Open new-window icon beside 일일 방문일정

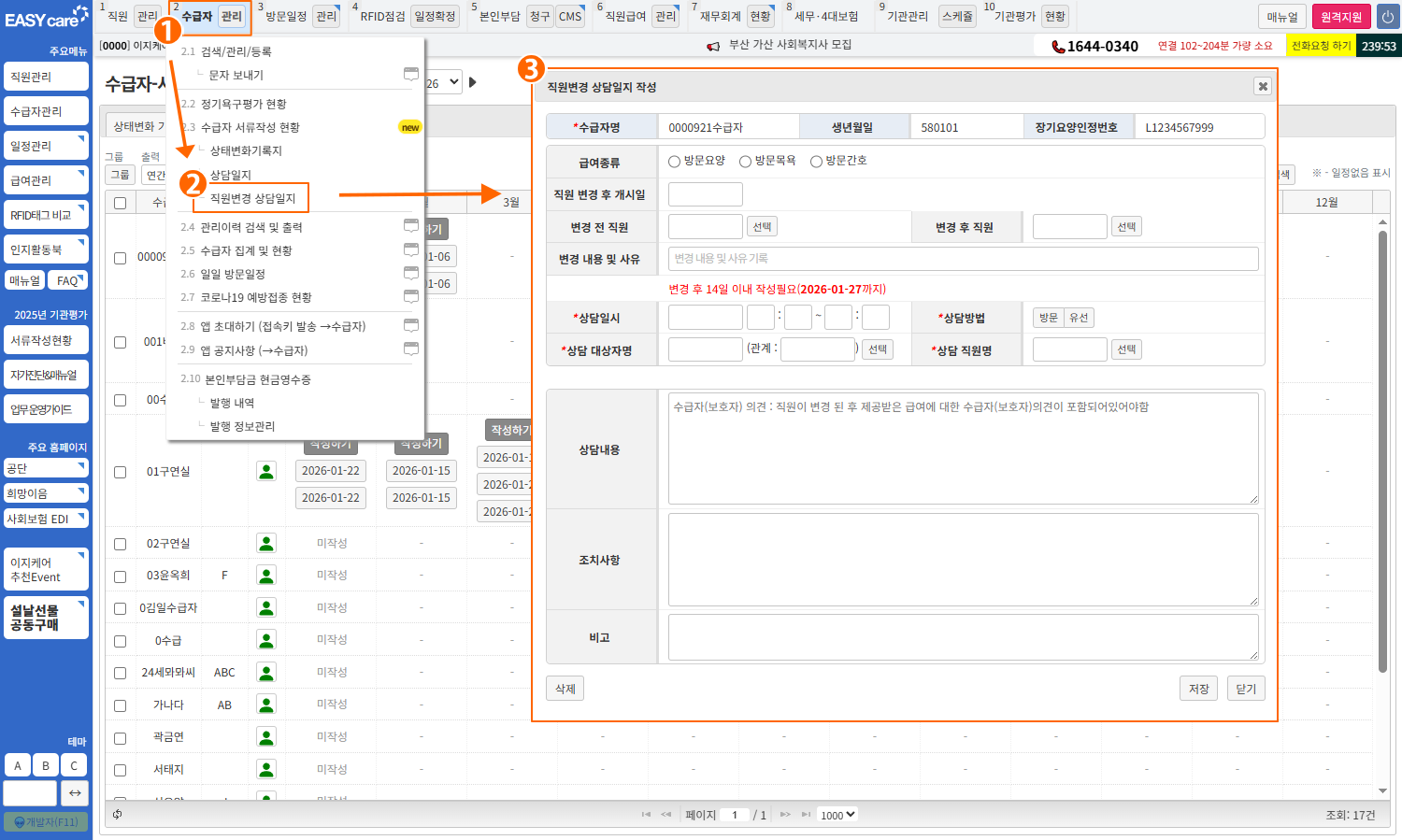point(410,273)
